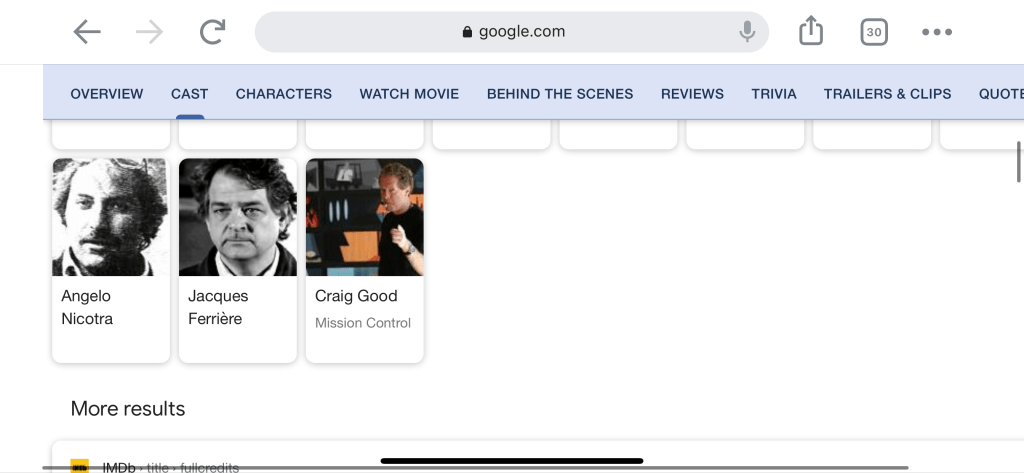Switch to the Overview tab
The image size is (1024, 473).
[107, 94]
